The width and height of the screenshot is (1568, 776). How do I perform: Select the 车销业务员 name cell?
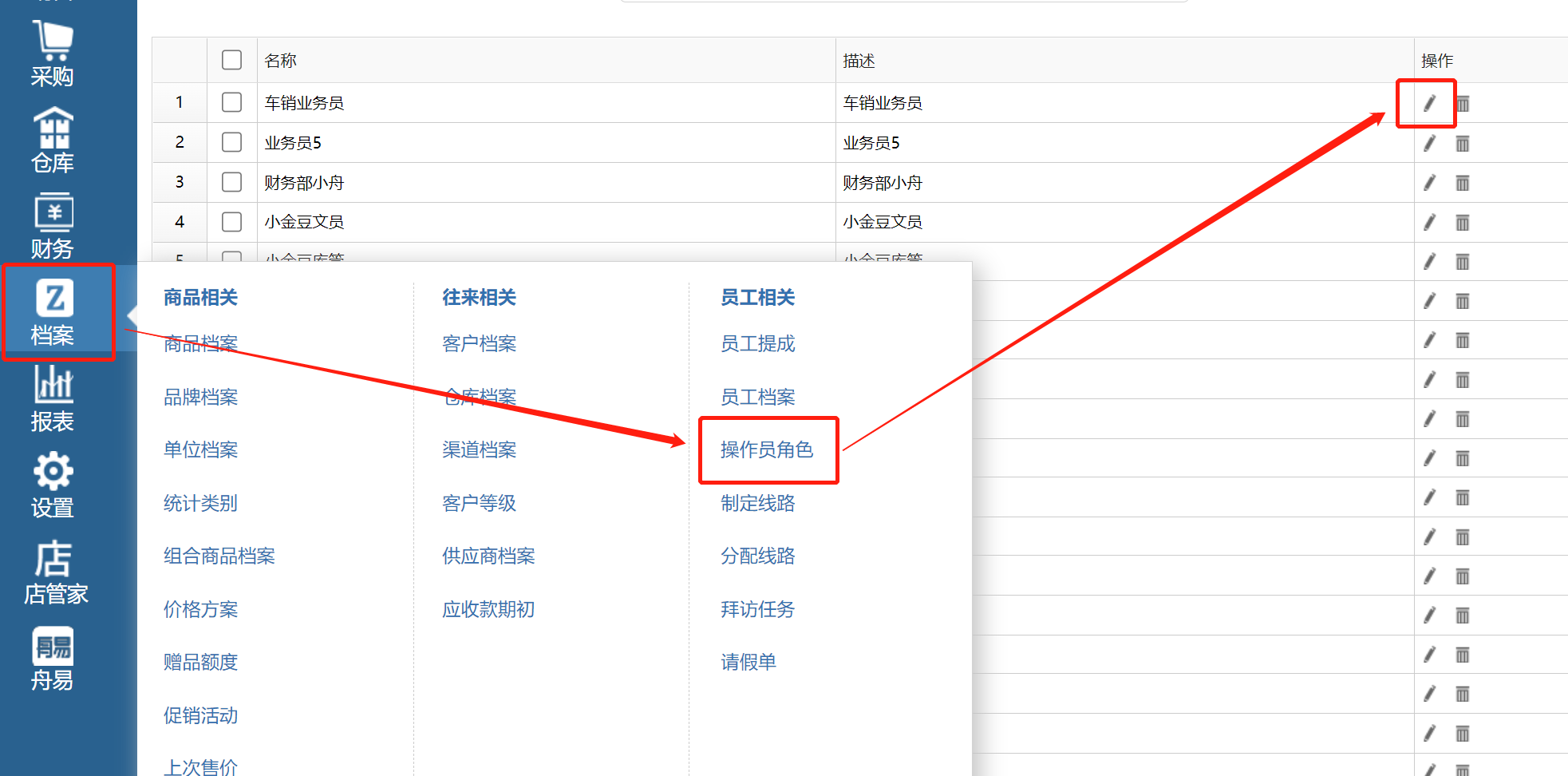[x=546, y=102]
